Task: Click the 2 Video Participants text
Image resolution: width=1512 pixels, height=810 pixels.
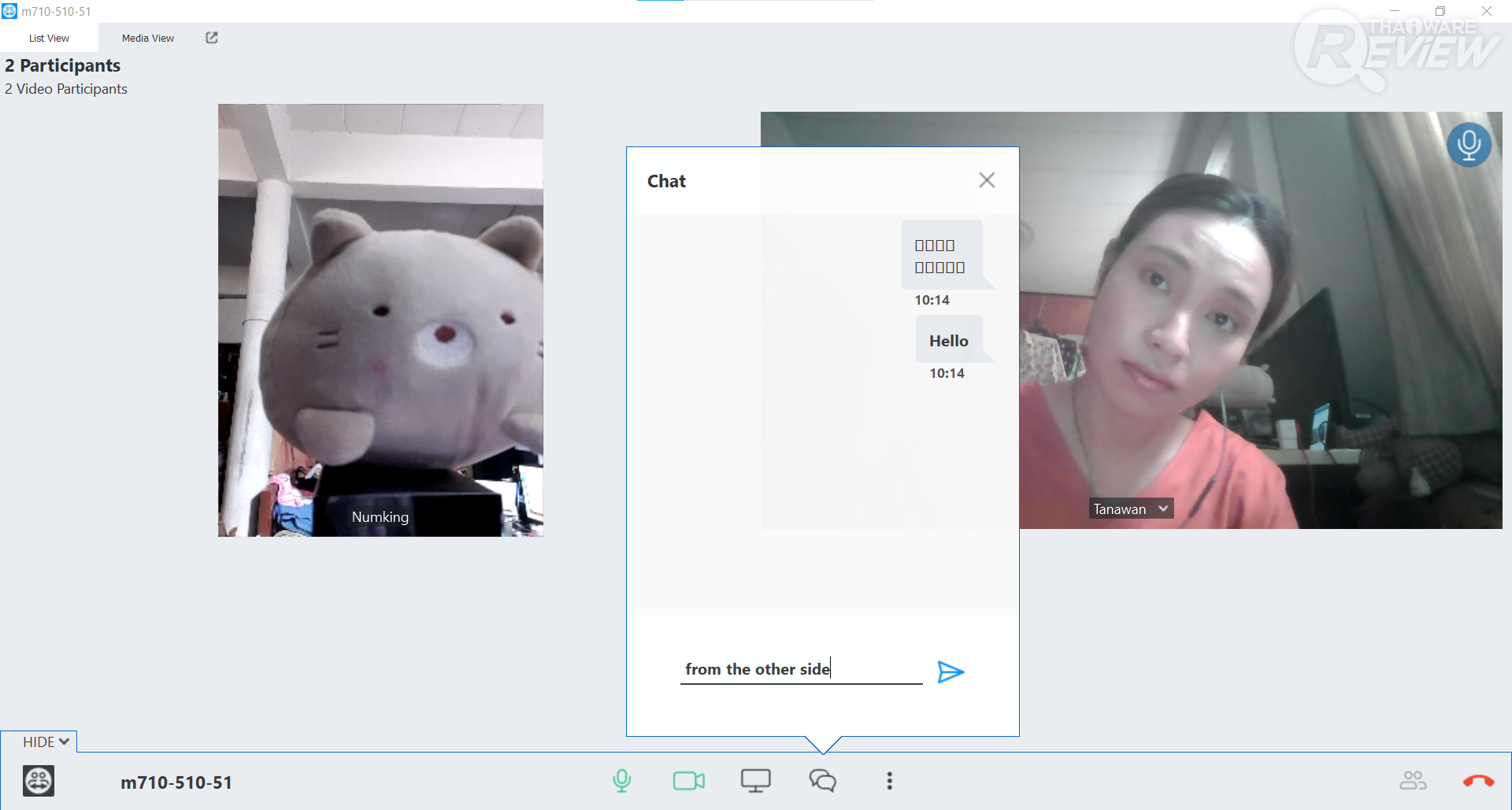Action: [66, 89]
